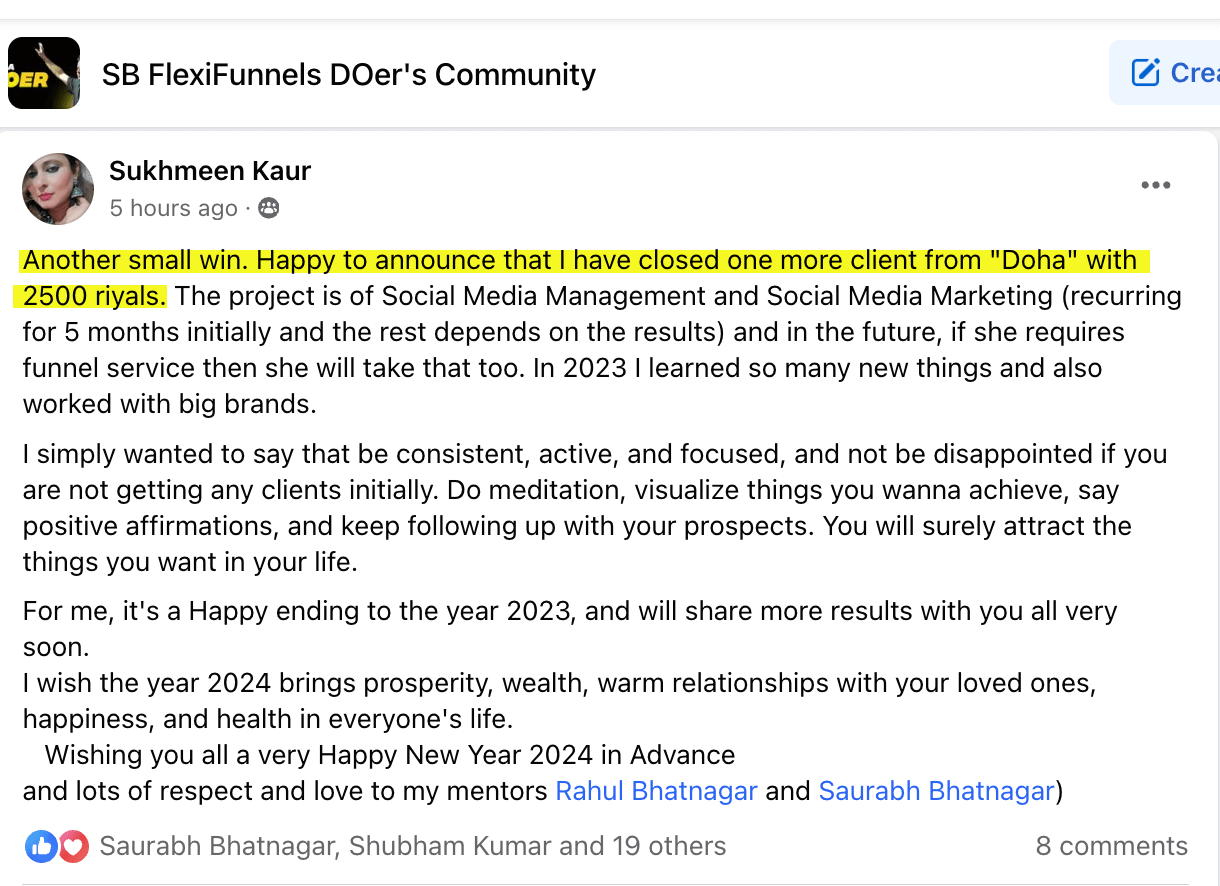The width and height of the screenshot is (1220, 886).
Task: Open Sukhmeen Kaur's profile picture
Action: pos(58,189)
